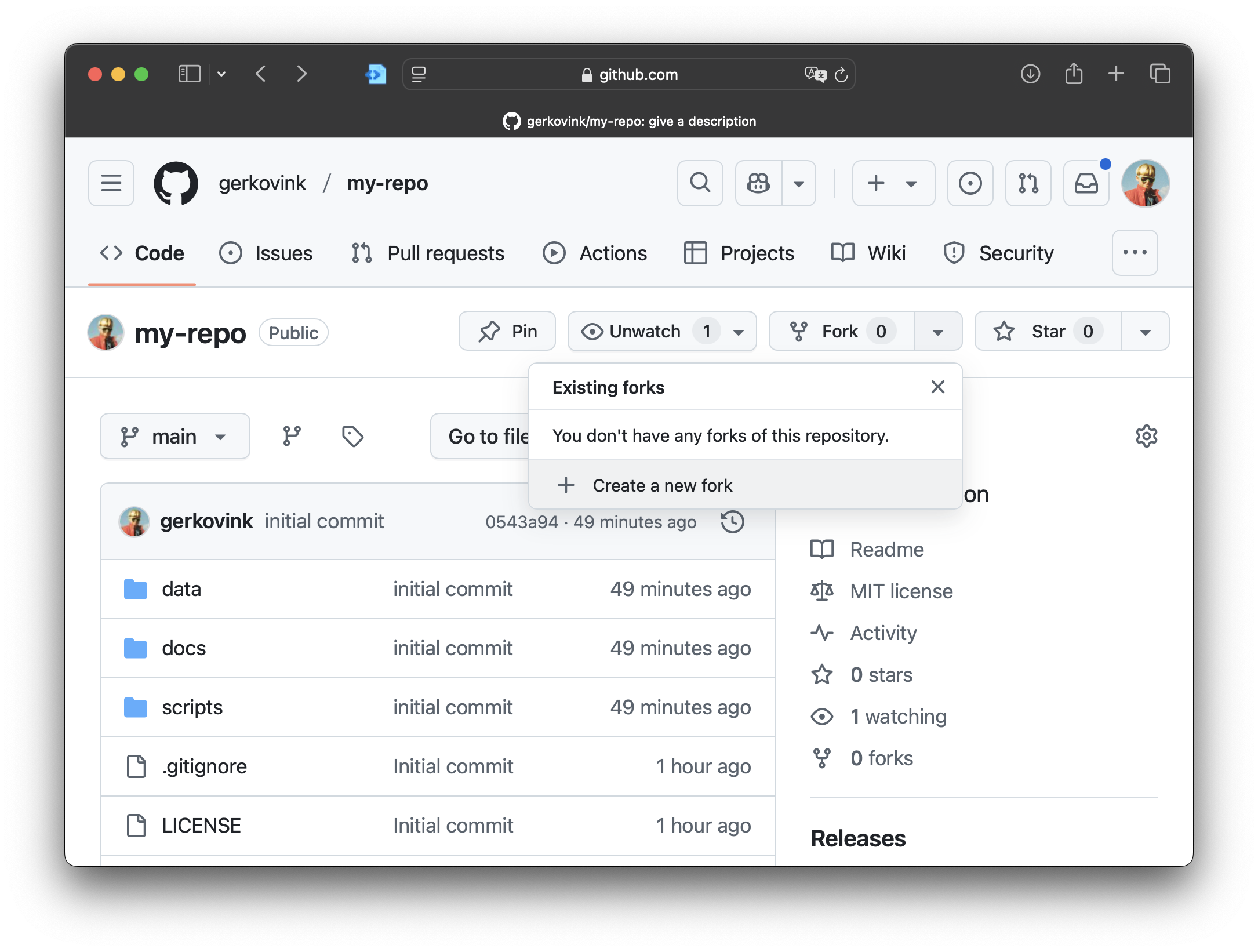Viewport: 1258px width, 952px height.
Task: Open the user profile avatar menu
Action: 1146,183
